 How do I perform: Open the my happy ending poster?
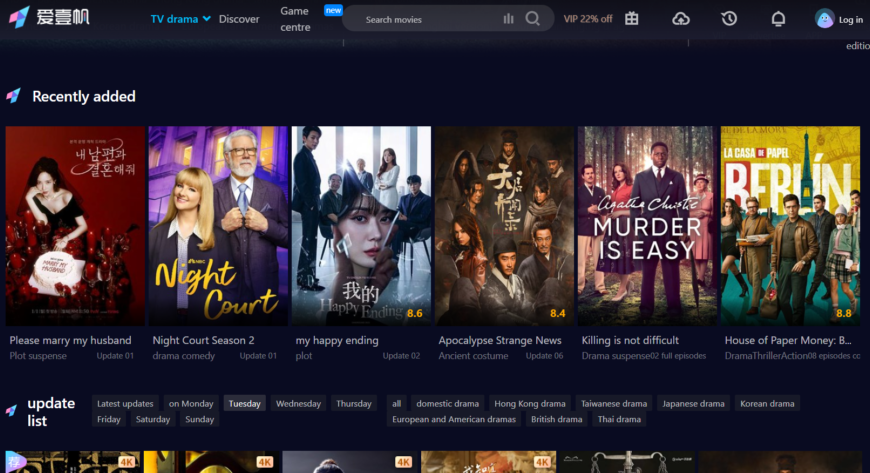tap(361, 226)
